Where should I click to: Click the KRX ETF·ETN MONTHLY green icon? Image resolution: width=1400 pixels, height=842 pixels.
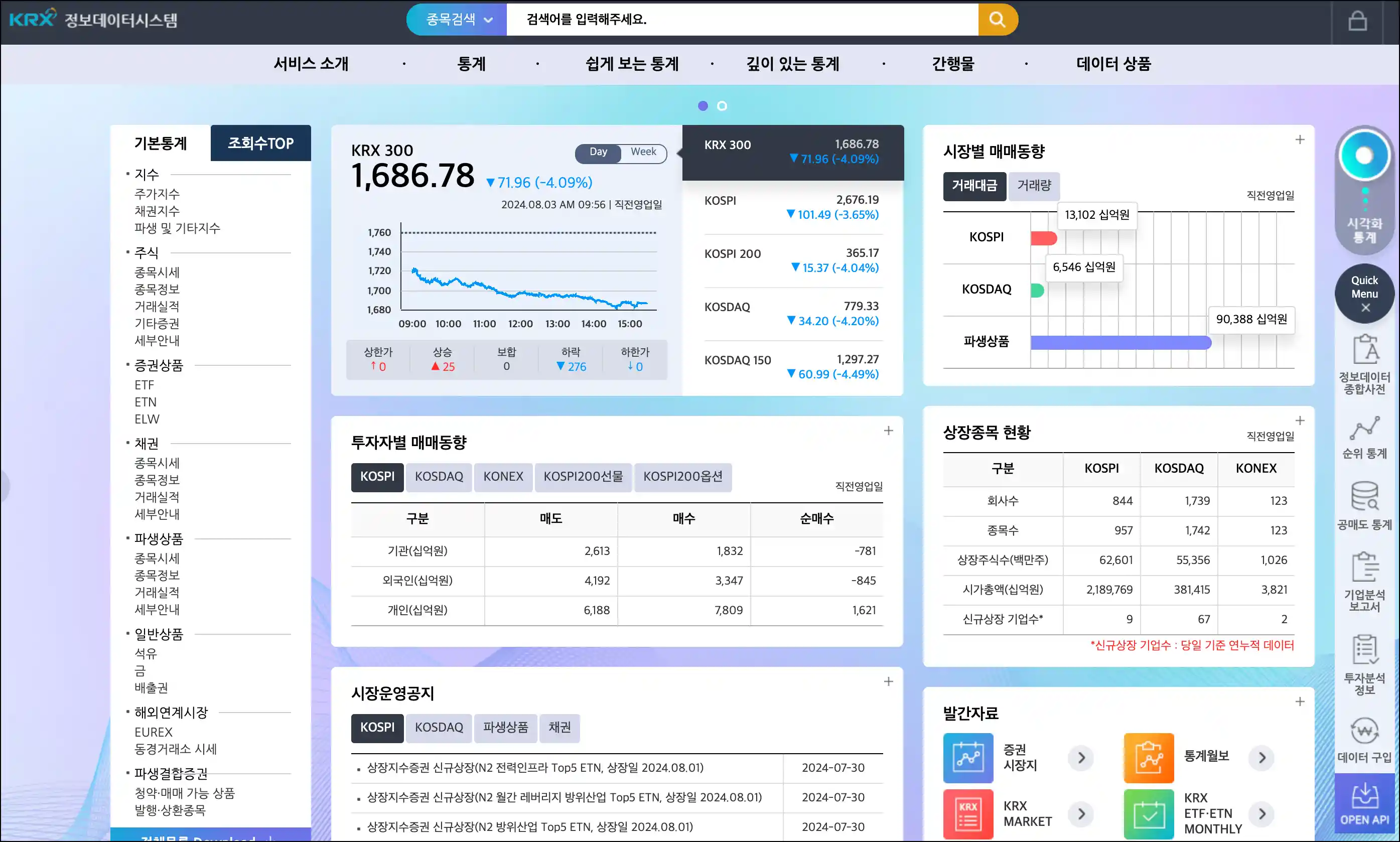pos(1149,813)
